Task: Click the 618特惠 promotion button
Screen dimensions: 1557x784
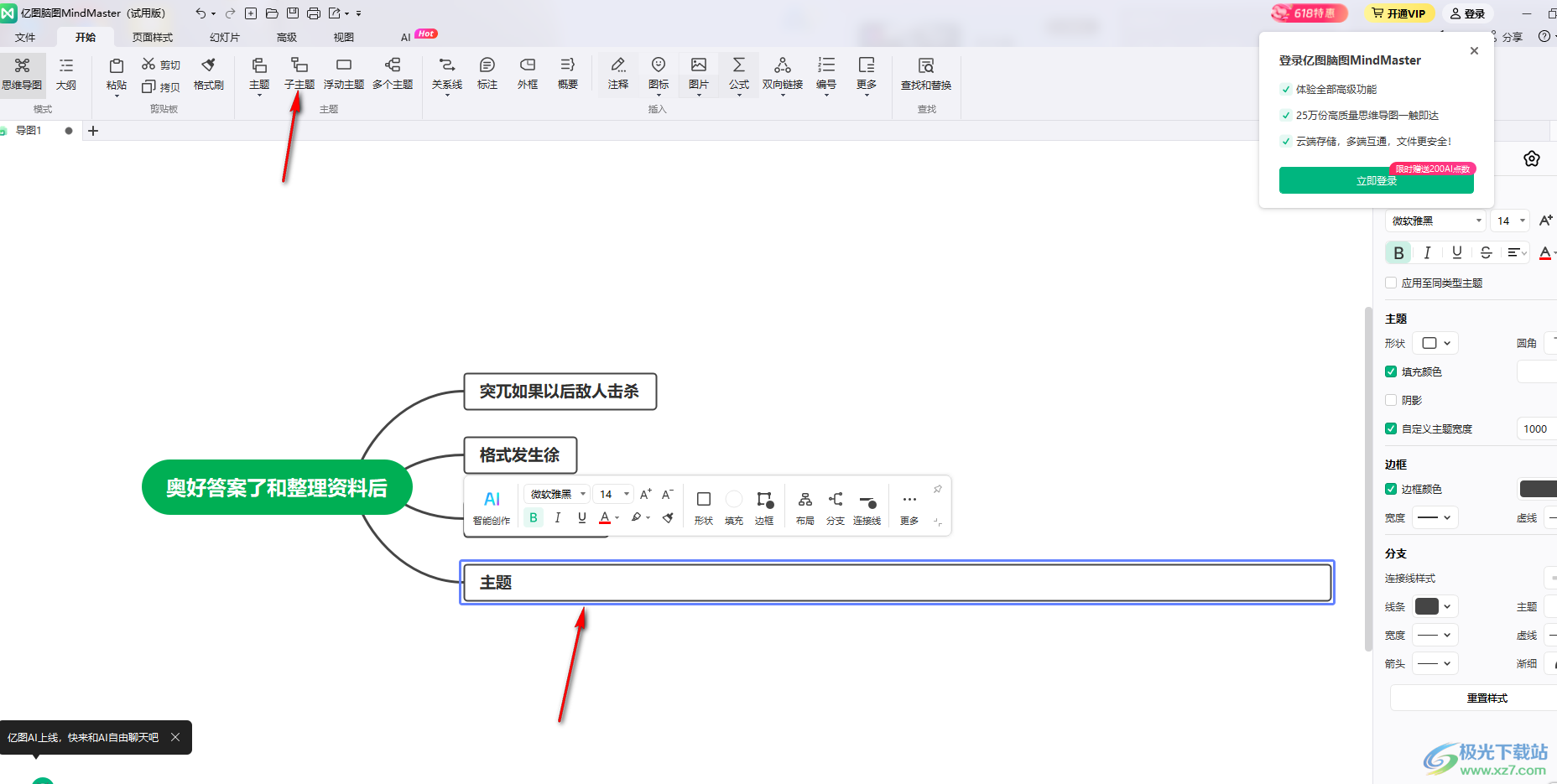Action: click(x=1310, y=13)
